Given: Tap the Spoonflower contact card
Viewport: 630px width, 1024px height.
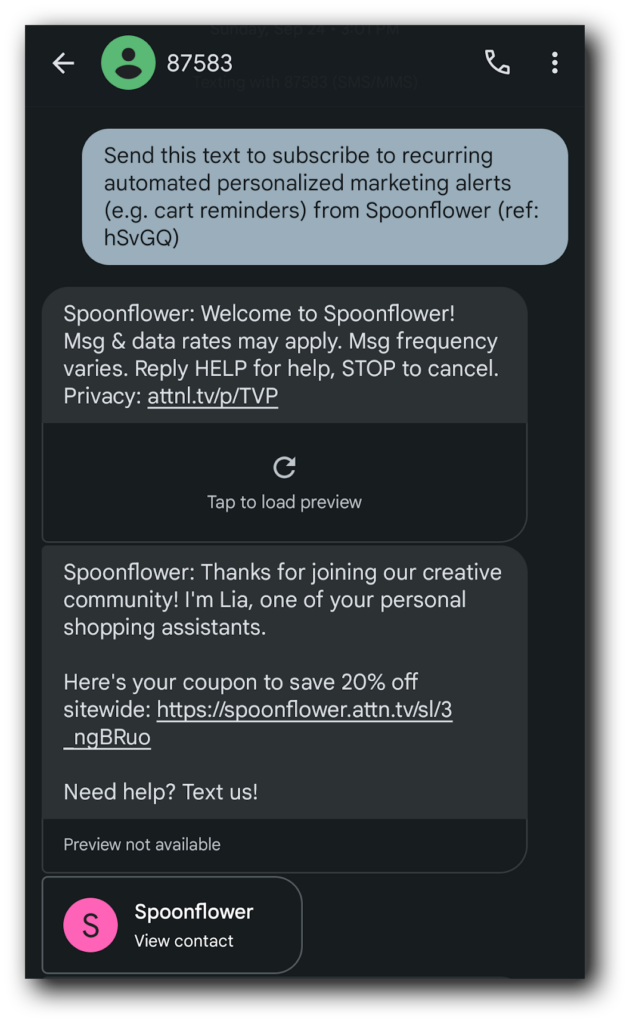Looking at the screenshot, I should coord(172,925).
